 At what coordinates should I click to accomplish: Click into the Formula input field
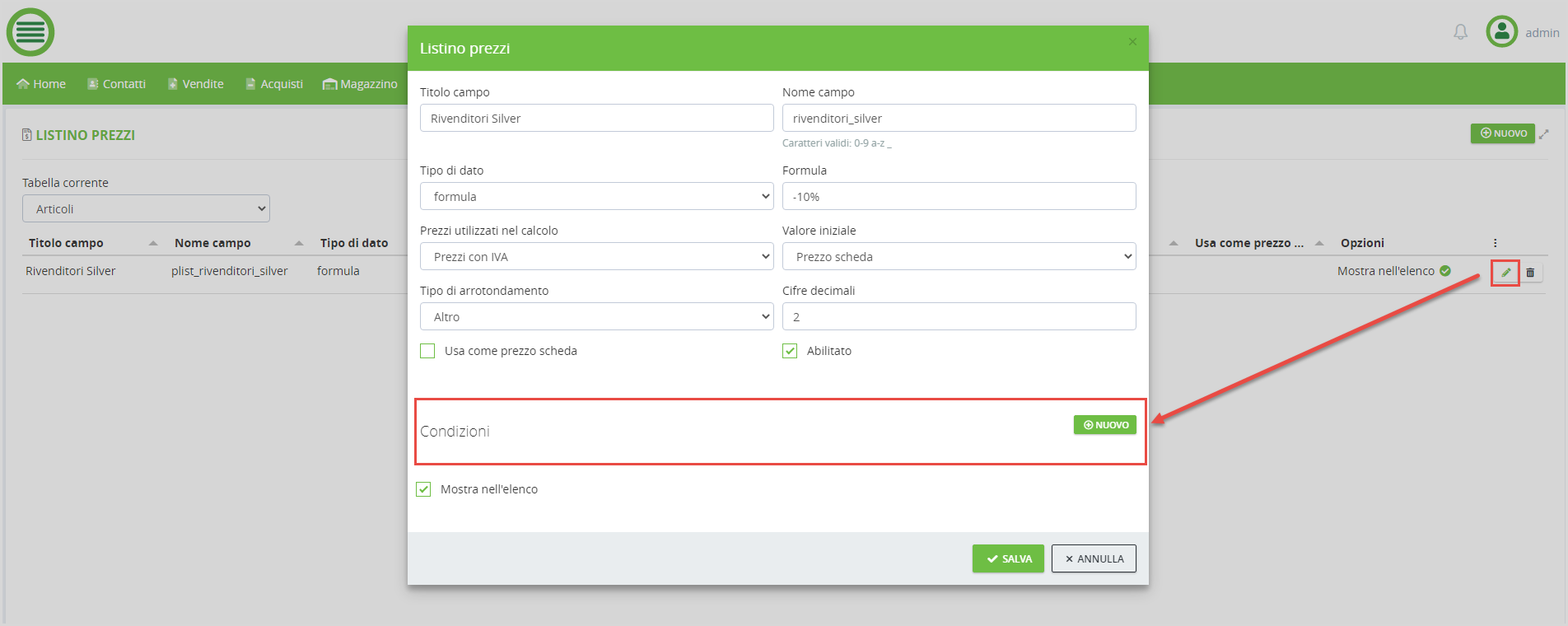point(959,197)
